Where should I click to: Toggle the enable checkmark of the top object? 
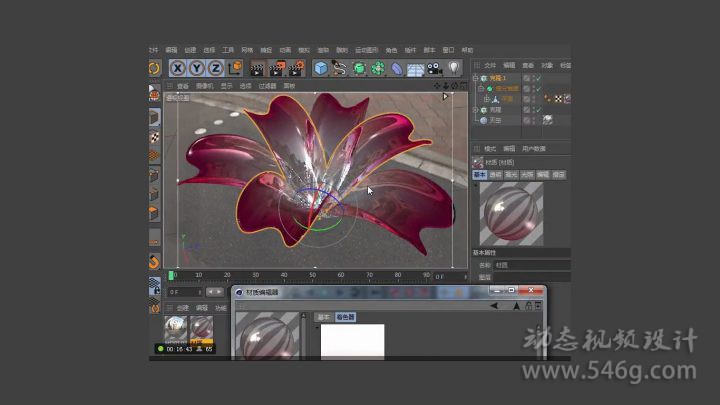coord(537,78)
